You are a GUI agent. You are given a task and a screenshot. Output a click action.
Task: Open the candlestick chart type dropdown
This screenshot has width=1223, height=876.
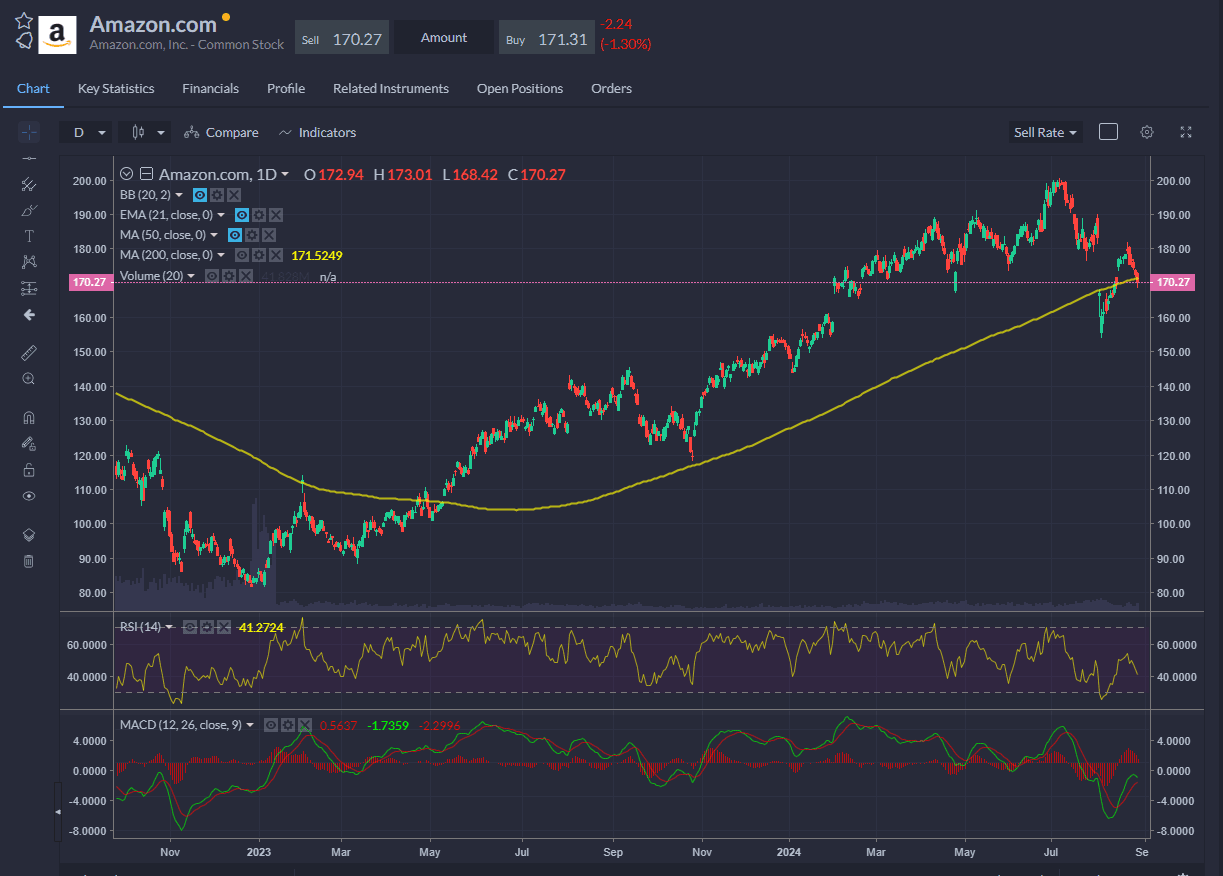145,132
